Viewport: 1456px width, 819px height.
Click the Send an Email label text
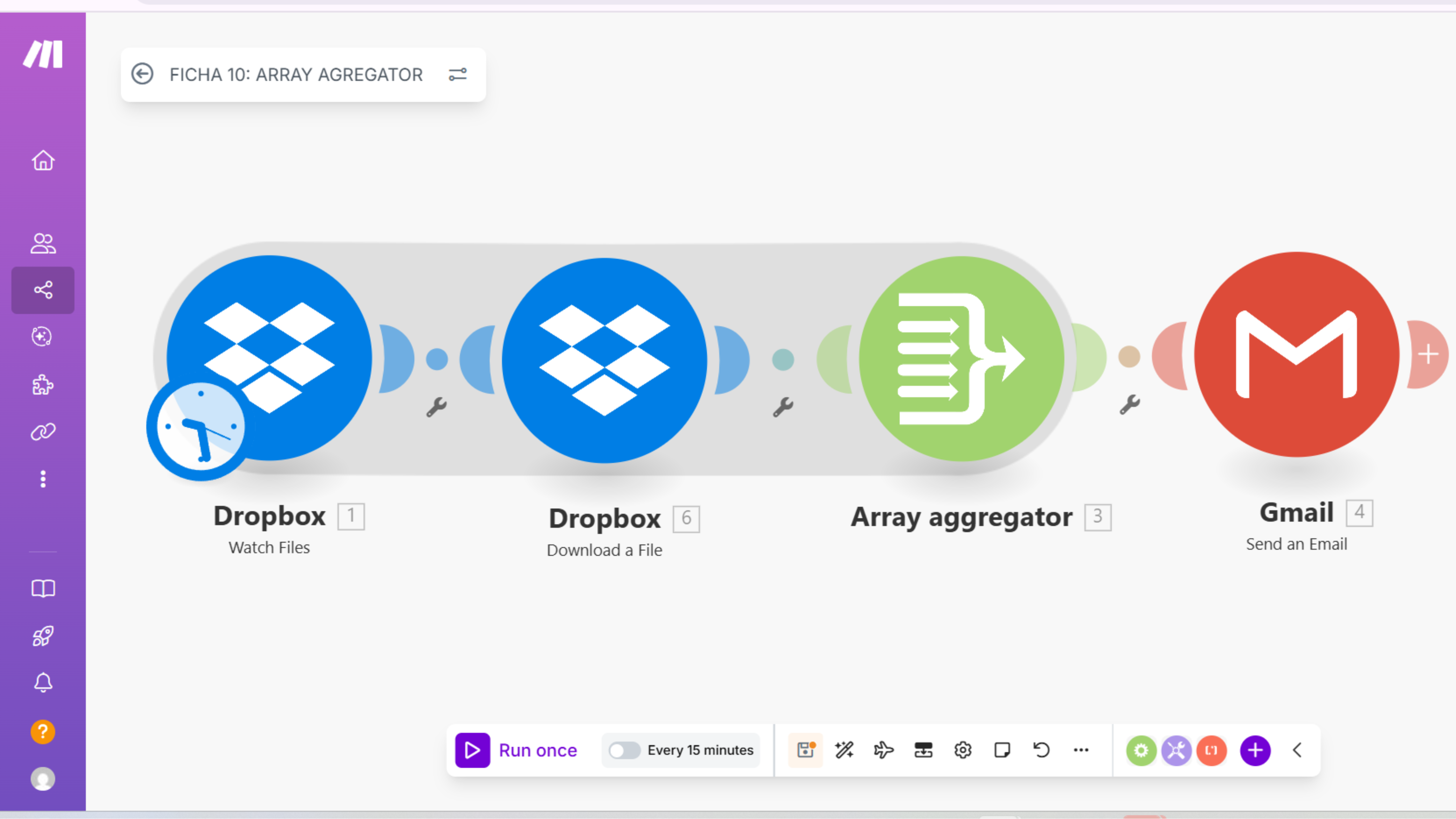pyautogui.click(x=1297, y=544)
